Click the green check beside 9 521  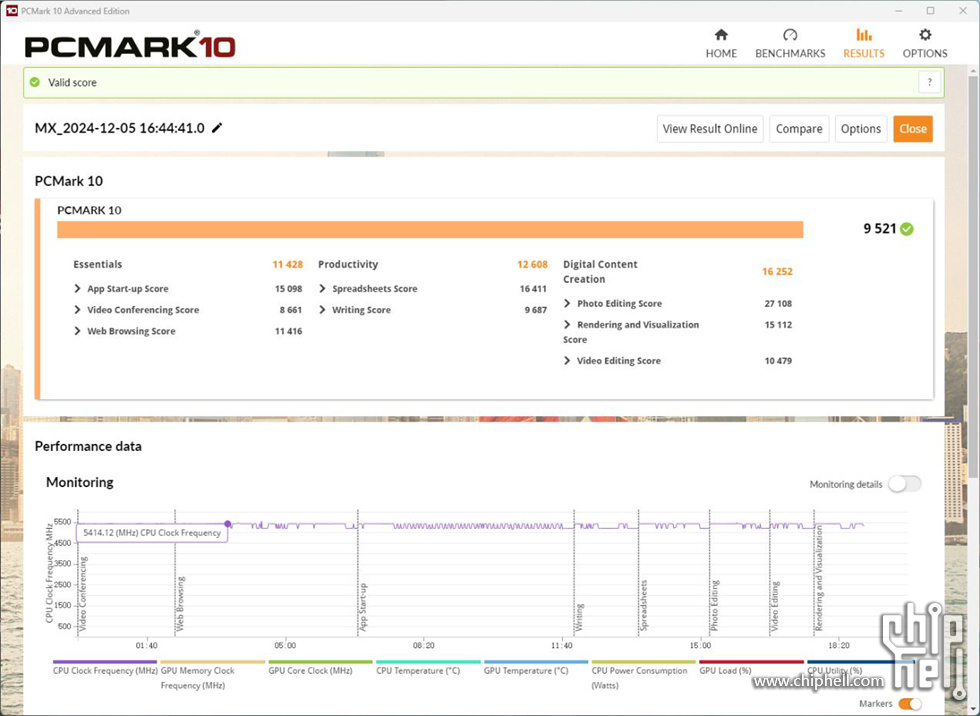pos(907,229)
